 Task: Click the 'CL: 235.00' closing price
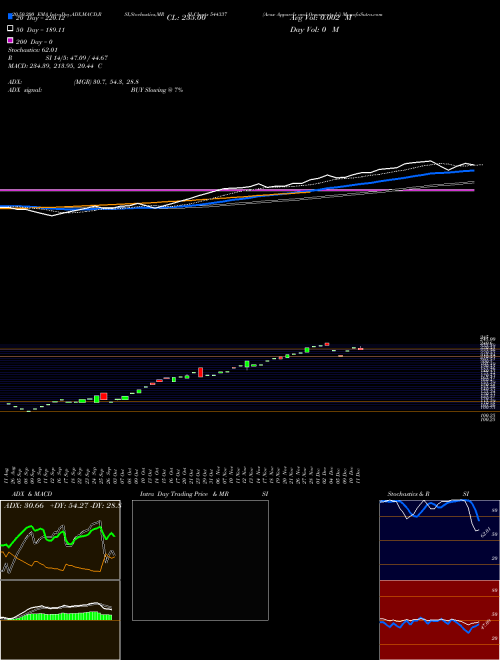pyautogui.click(x=186, y=18)
